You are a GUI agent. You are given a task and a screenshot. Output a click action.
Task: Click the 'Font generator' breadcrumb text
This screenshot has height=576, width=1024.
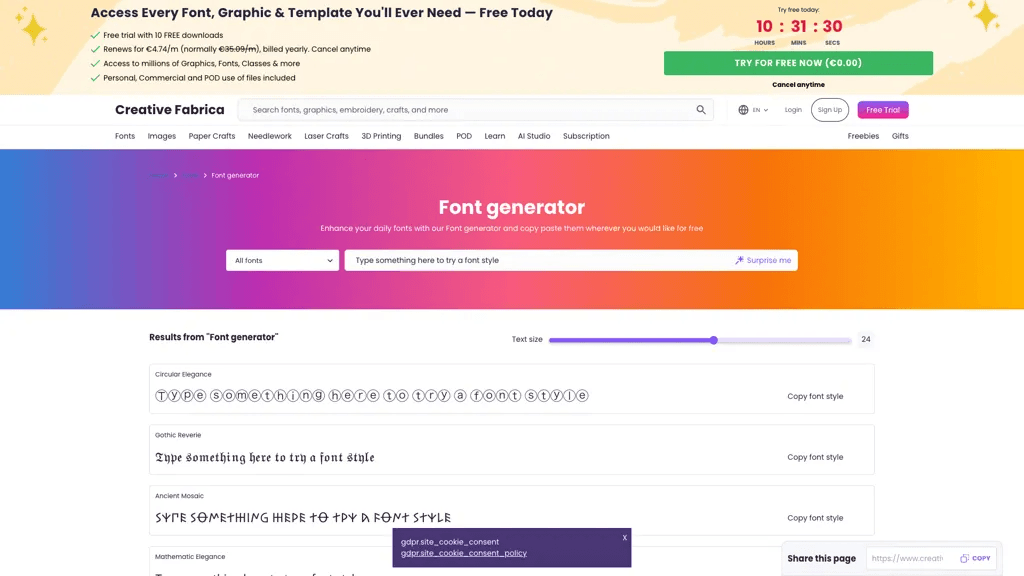pos(235,175)
